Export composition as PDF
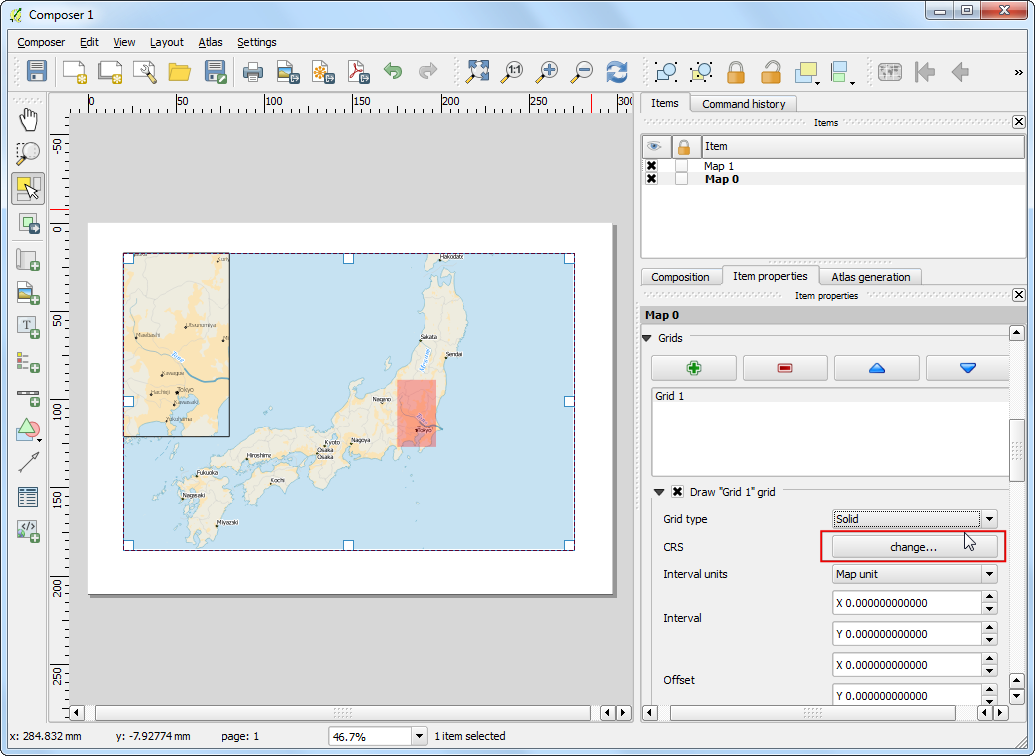Viewport: 1035px width, 756px height. (x=358, y=71)
